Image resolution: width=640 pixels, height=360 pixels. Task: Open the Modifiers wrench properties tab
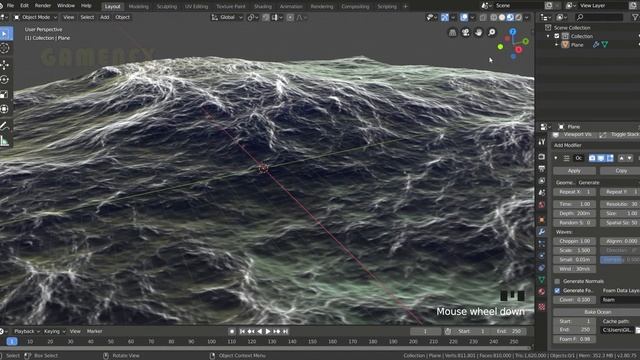pyautogui.click(x=542, y=231)
